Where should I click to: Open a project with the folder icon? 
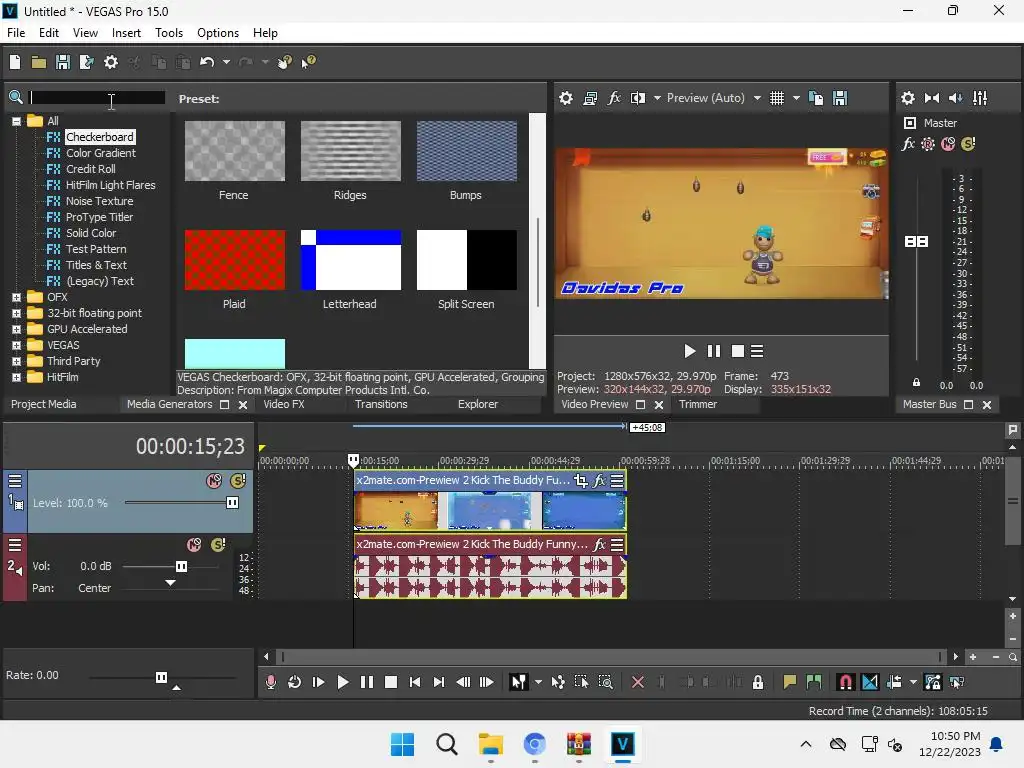(x=39, y=62)
